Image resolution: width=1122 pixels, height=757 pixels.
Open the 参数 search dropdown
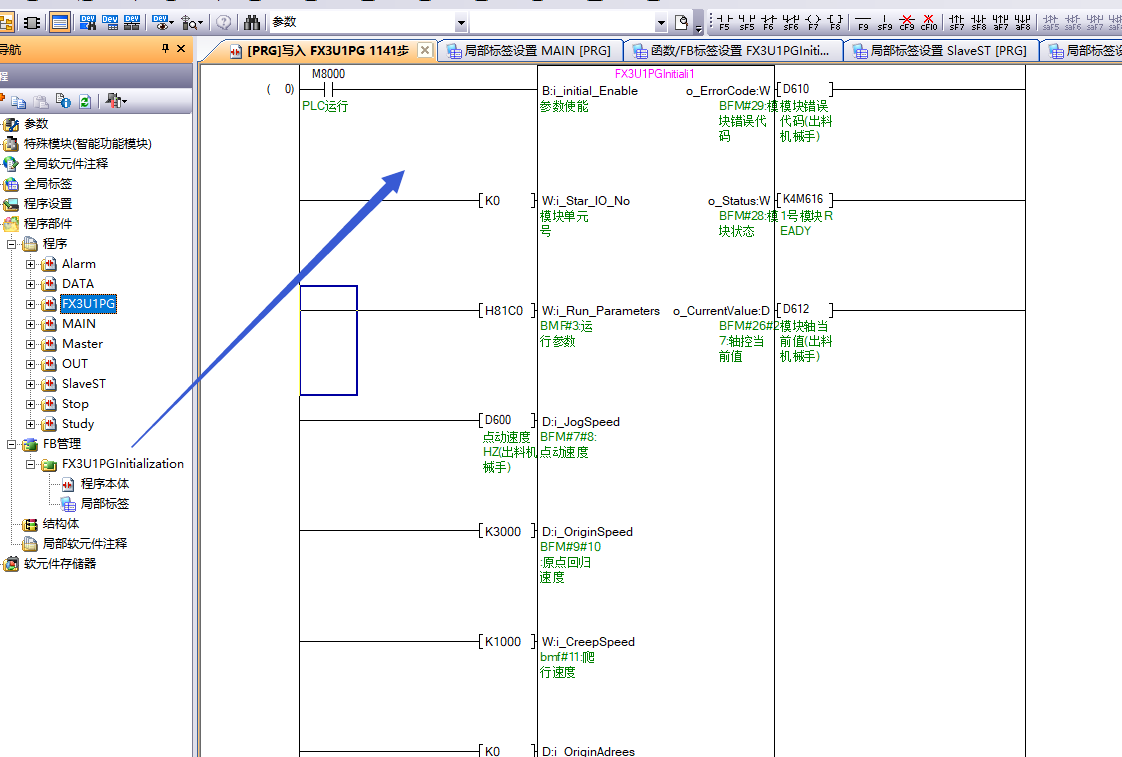pos(461,22)
